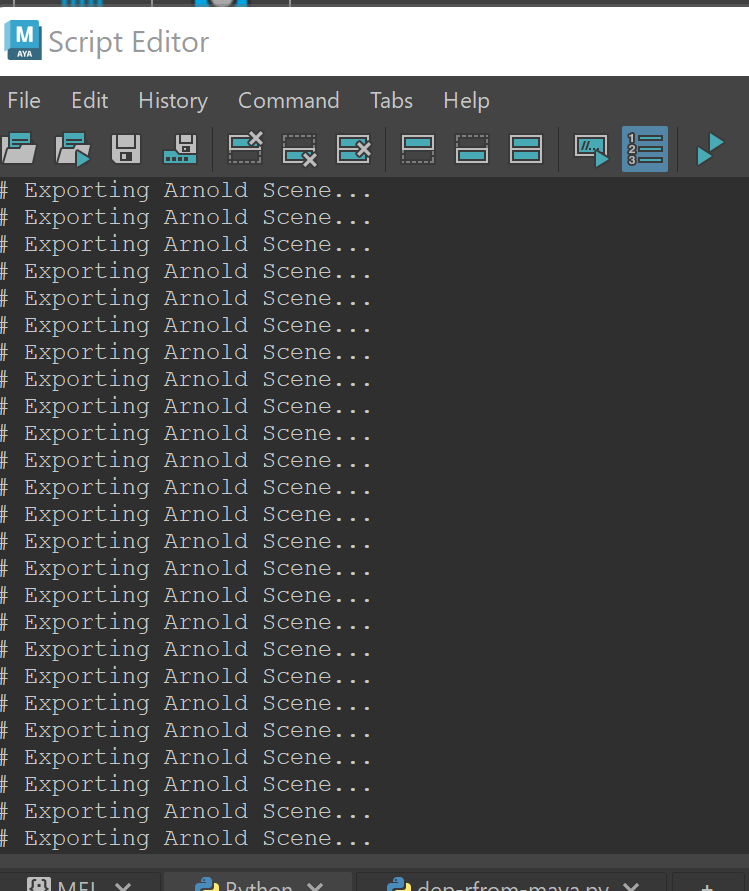The width and height of the screenshot is (749, 891).
Task: Open the Help menu
Action: coord(467,101)
